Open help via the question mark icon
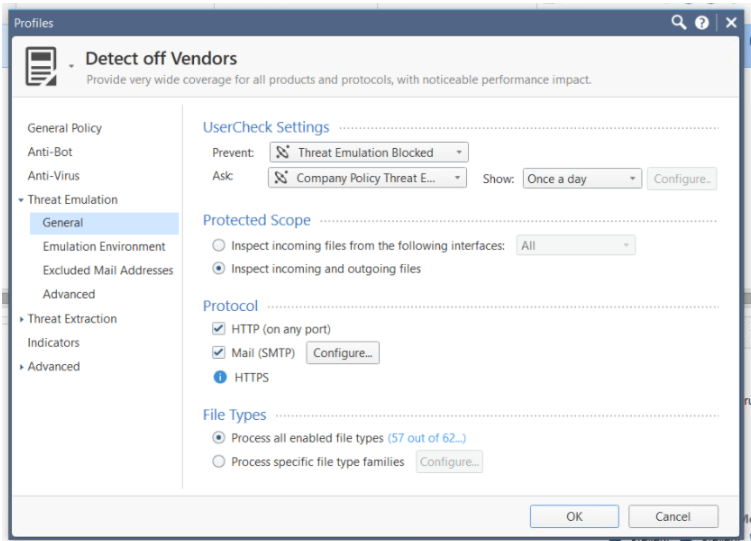The height and width of the screenshot is (541, 751). [702, 23]
